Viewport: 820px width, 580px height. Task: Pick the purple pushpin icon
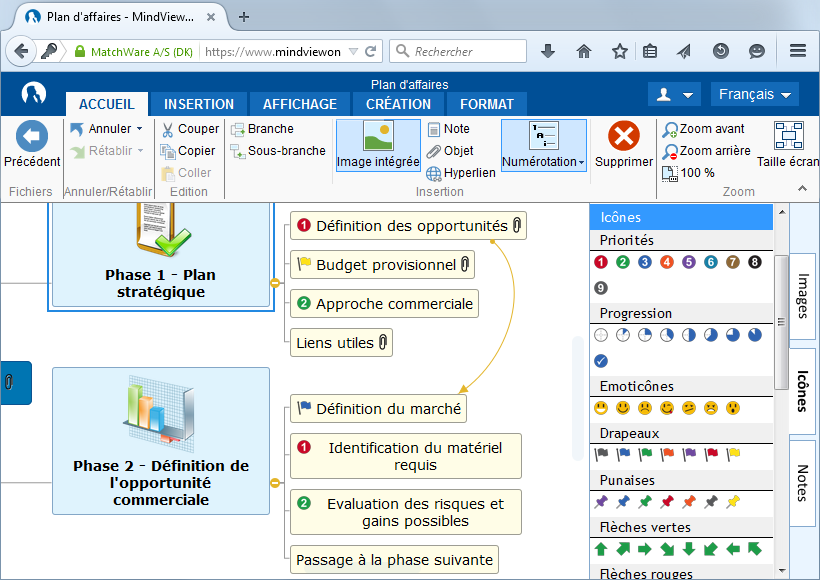(601, 502)
